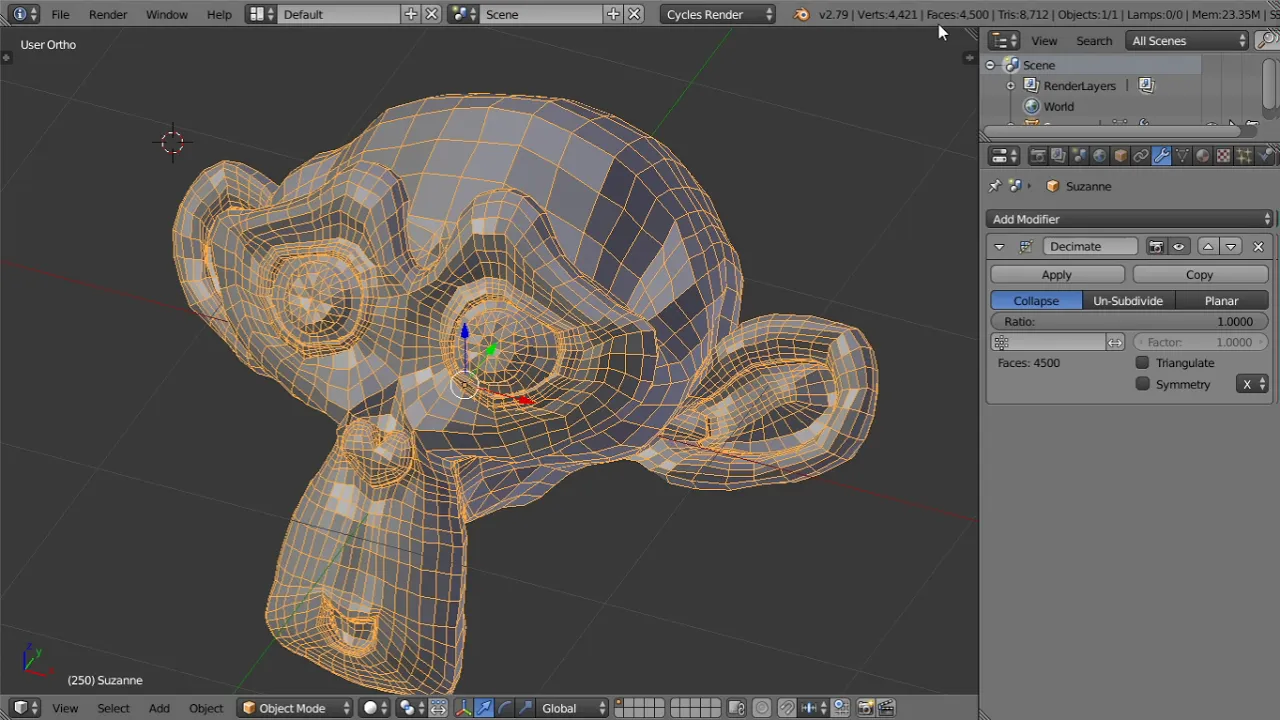This screenshot has width=1280, height=720.
Task: Open the Constraints chain-link tab
Action: pos(1141,156)
